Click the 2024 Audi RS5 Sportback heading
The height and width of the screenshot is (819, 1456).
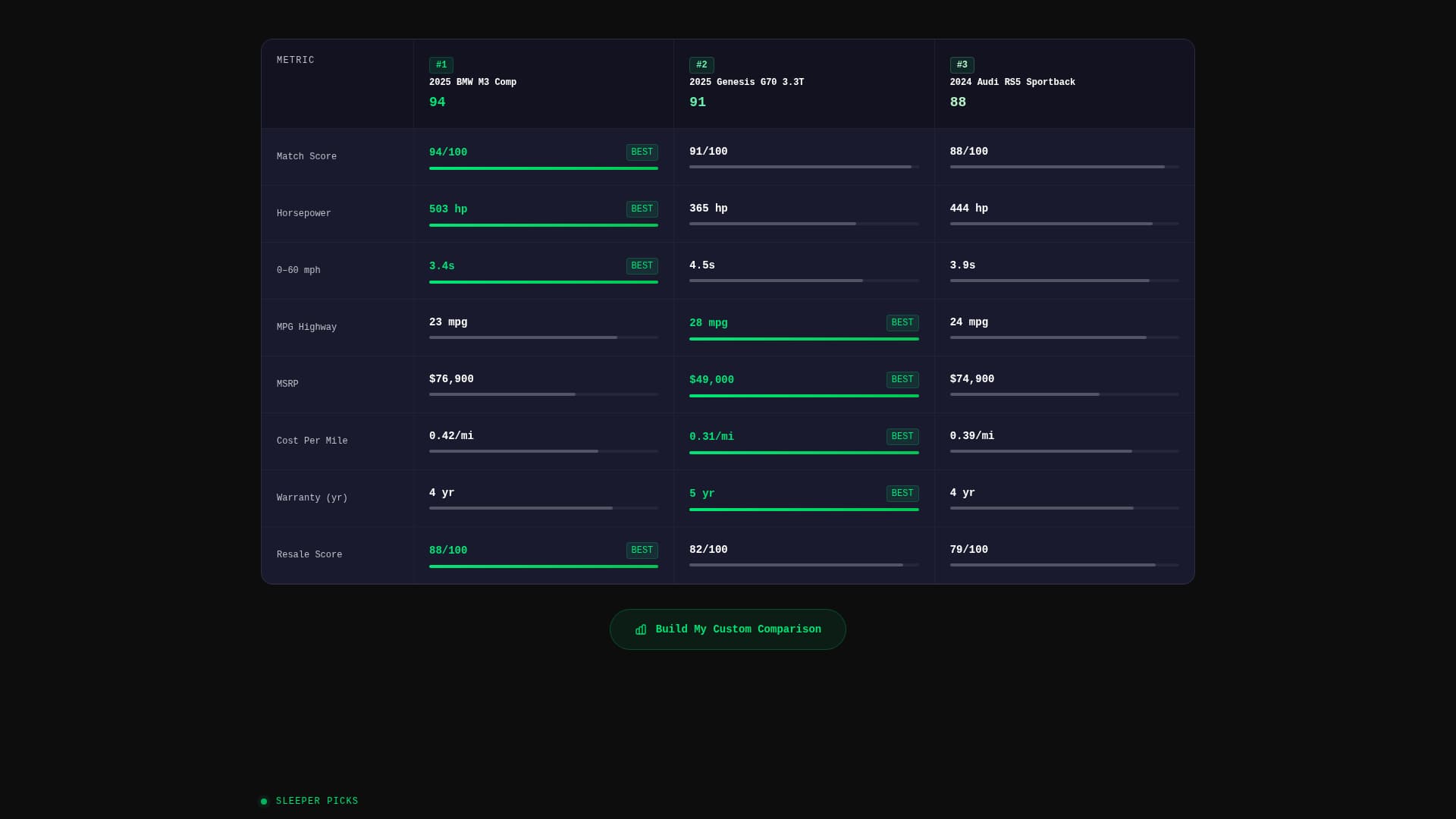tap(1012, 83)
